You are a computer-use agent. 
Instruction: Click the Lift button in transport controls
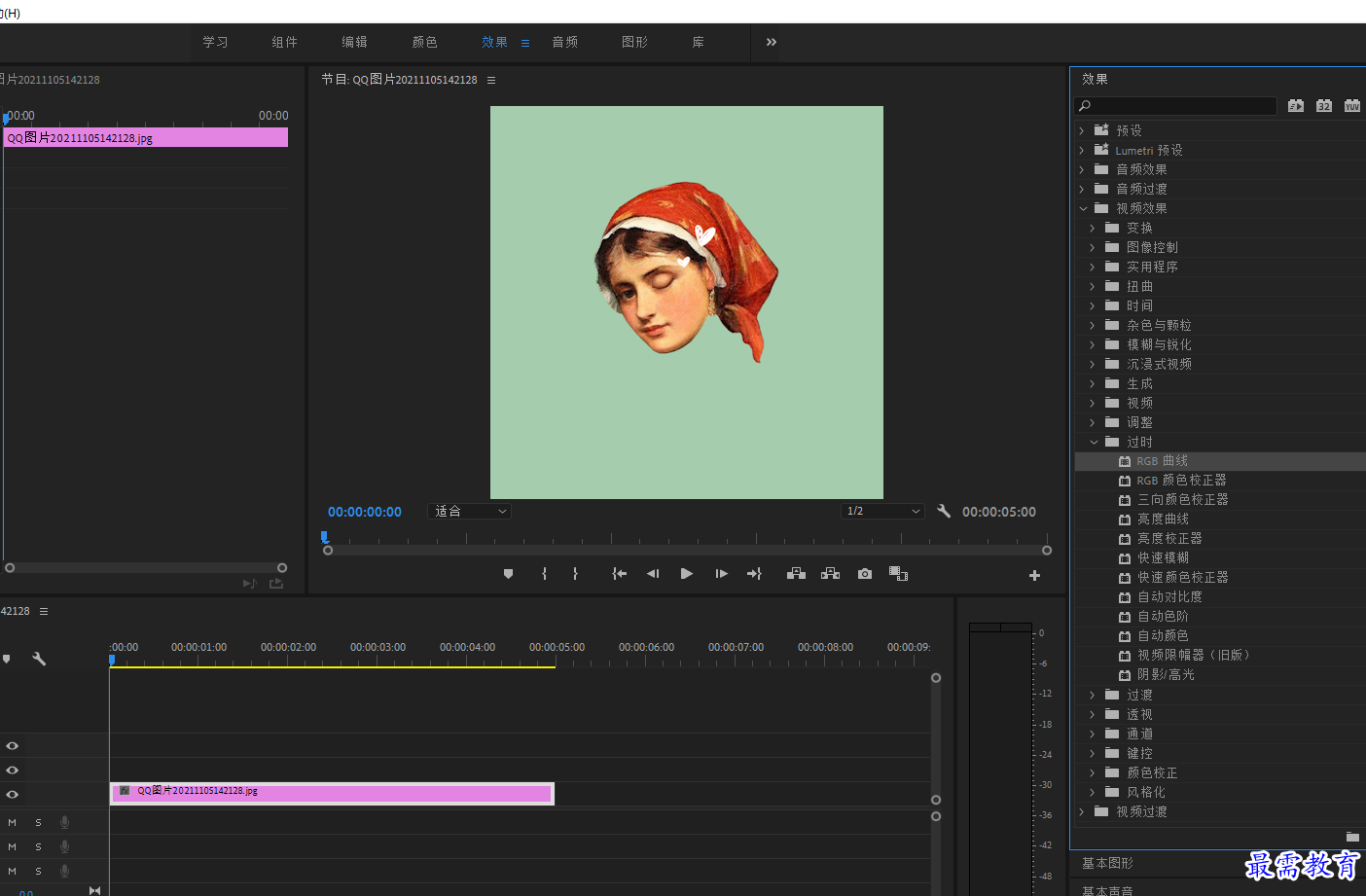click(796, 574)
